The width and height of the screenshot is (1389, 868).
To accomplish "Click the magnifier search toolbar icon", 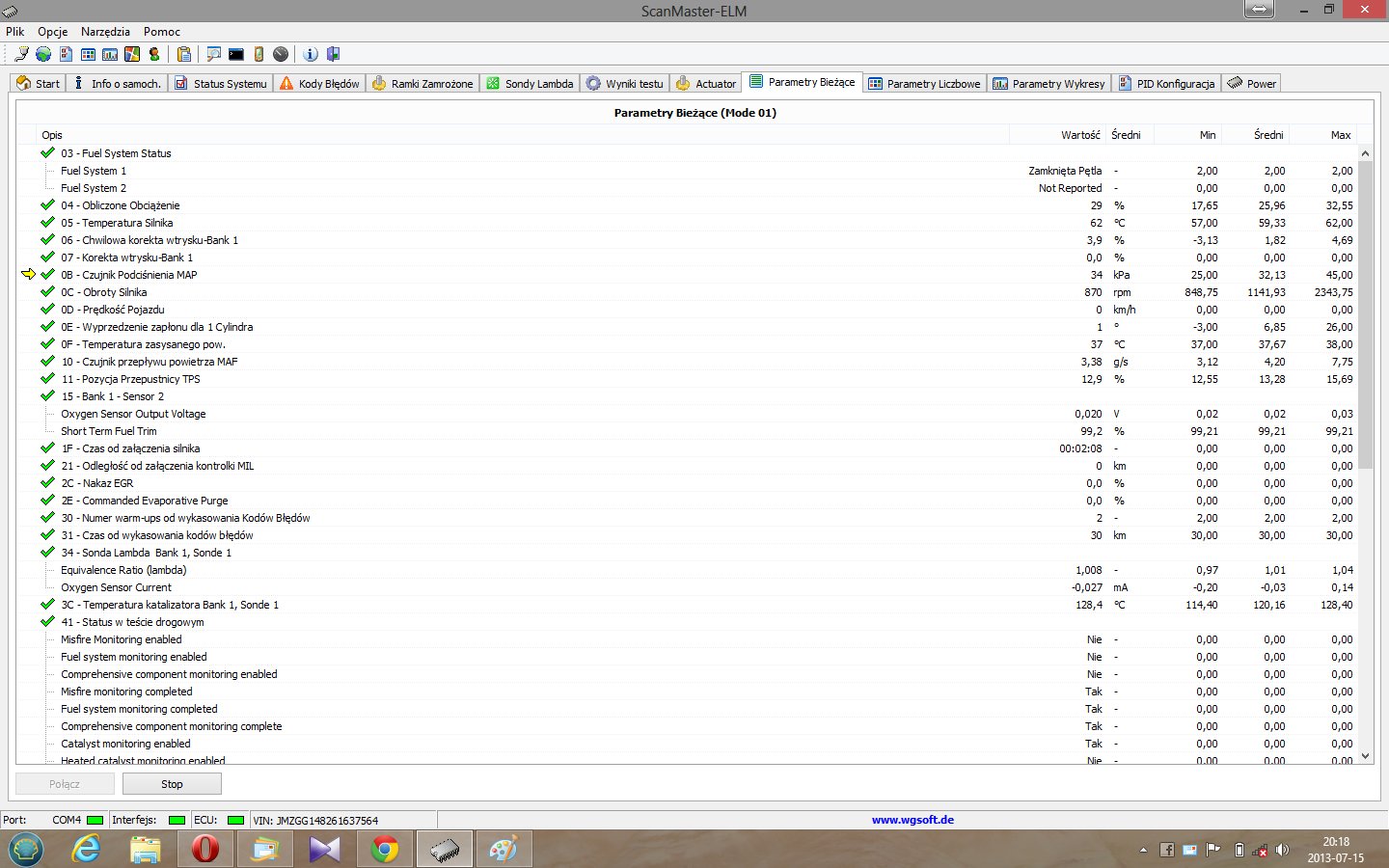I will tap(213, 54).
